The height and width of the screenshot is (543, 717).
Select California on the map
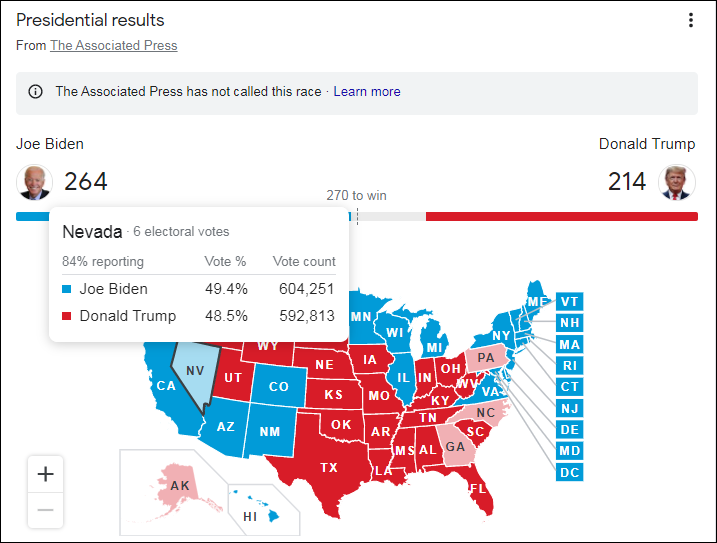pos(166,386)
